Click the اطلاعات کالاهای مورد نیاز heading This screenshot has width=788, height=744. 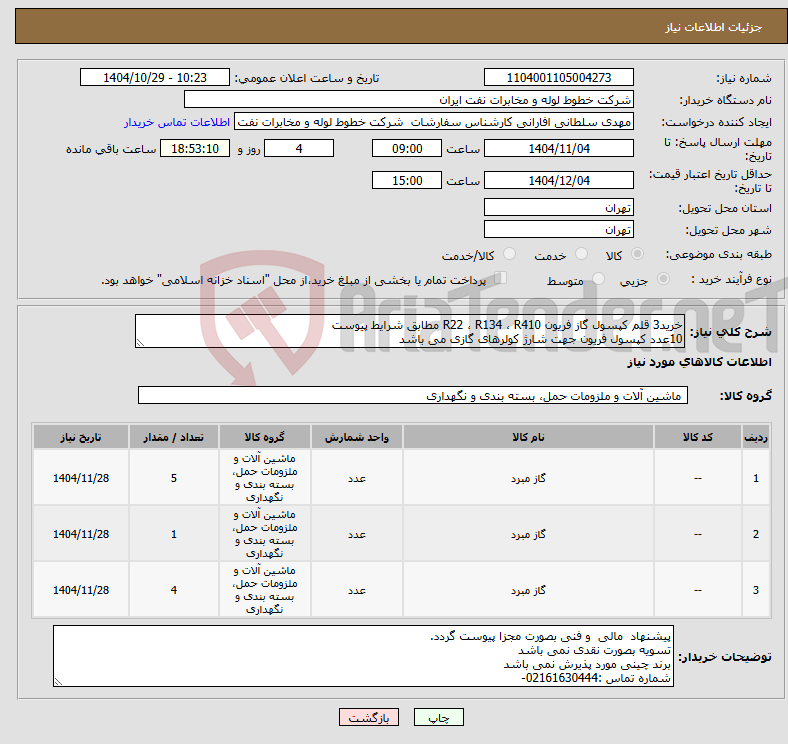click(699, 362)
